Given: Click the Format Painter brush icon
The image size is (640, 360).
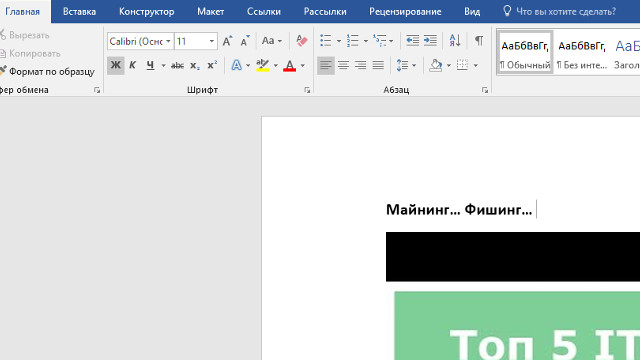Looking at the screenshot, I should [3, 71].
